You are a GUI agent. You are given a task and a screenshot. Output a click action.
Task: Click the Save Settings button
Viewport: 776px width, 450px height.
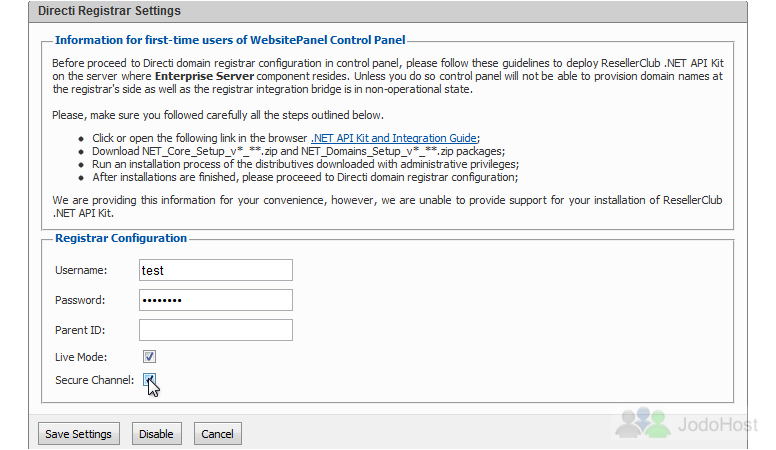coord(79,434)
